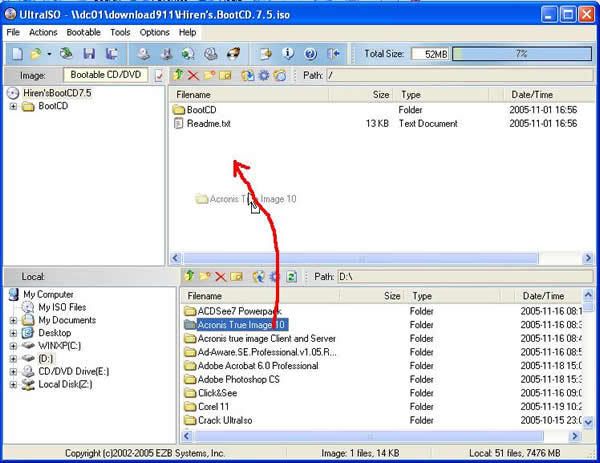600x463 pixels.
Task: Click the 7% capacity progress bar
Action: pos(522,54)
